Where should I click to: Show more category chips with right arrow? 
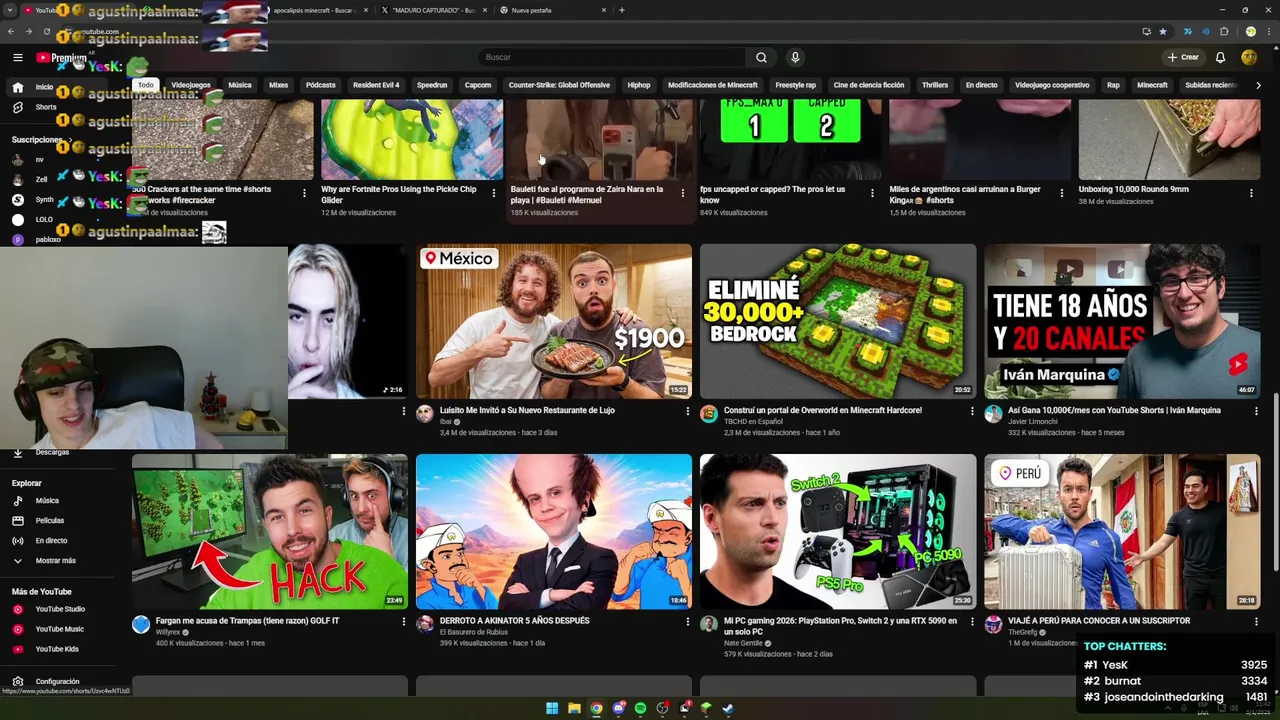(1257, 85)
